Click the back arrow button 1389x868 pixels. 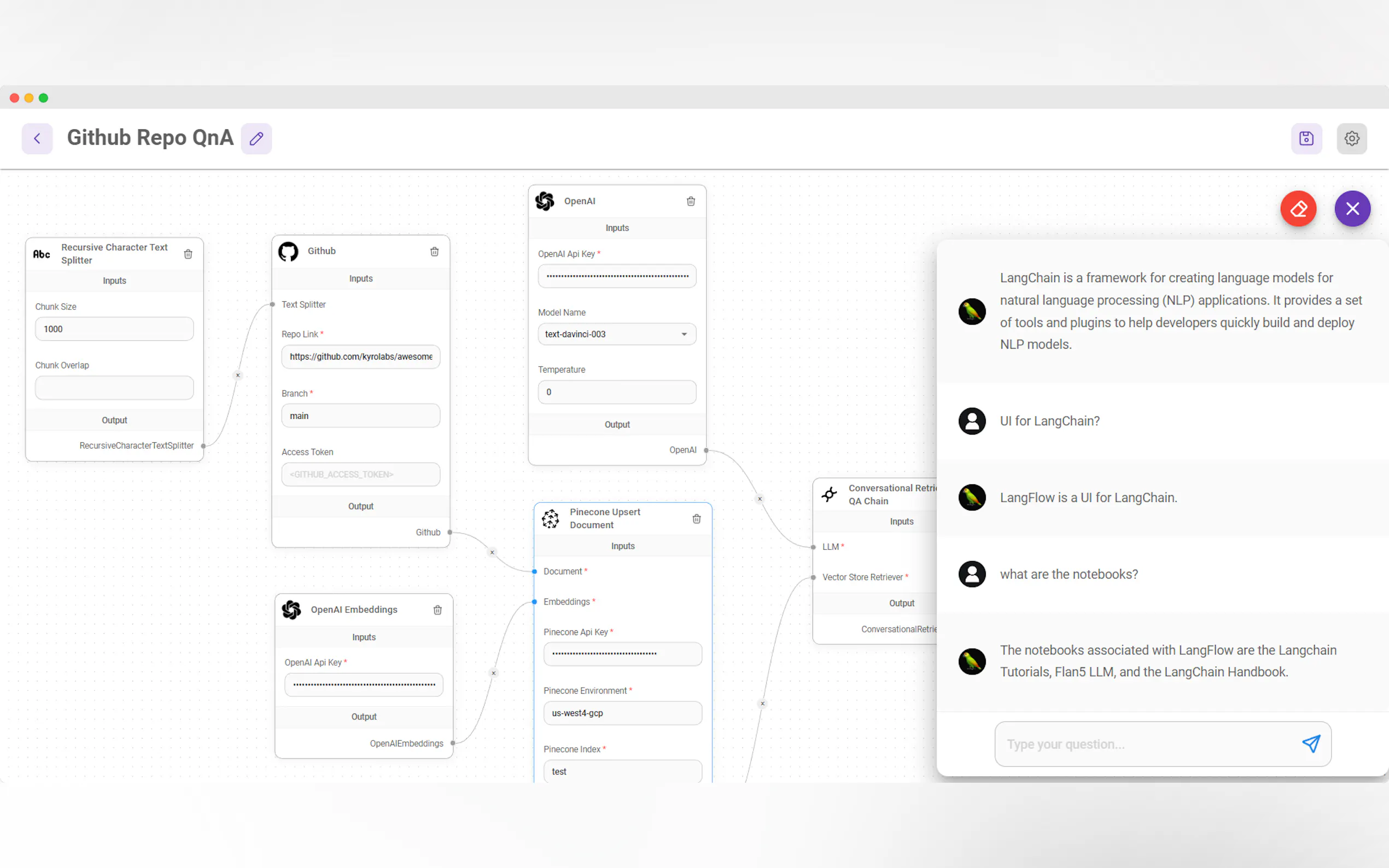(x=37, y=138)
